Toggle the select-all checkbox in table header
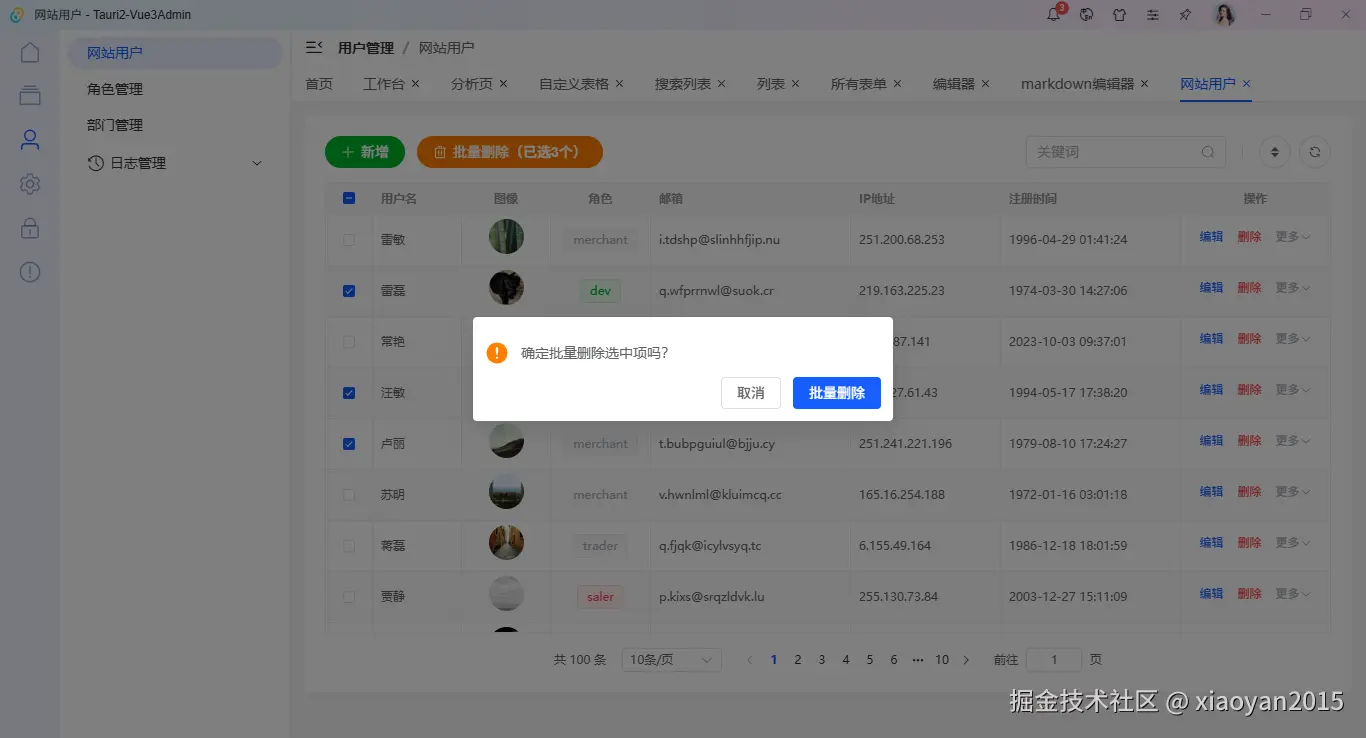 click(348, 198)
